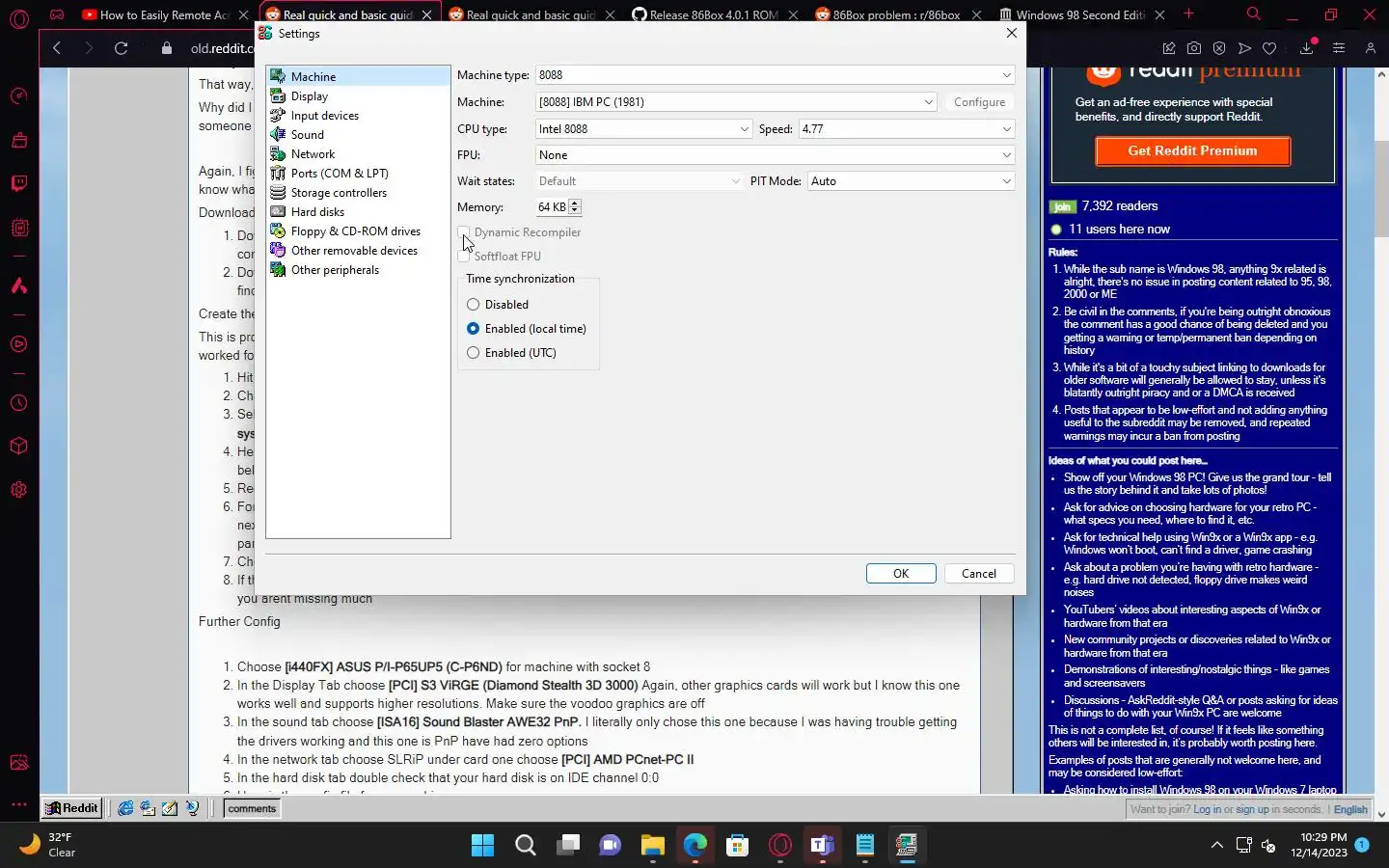Open Easy Setup sliders icon
Image resolution: width=1389 pixels, height=868 pixels.
[1339, 48]
